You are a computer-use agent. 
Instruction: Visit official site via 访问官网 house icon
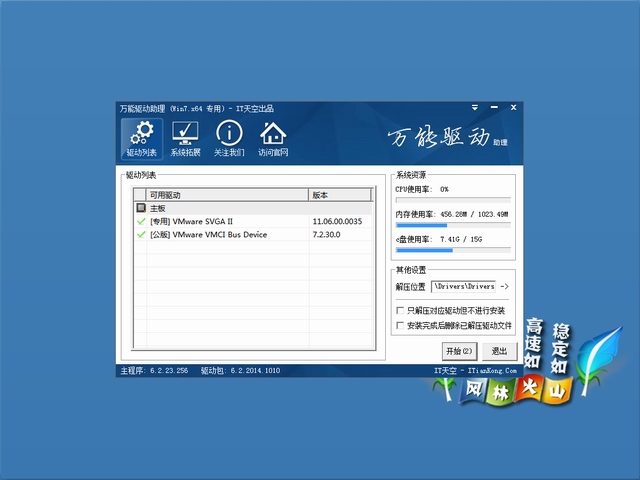coord(273,139)
